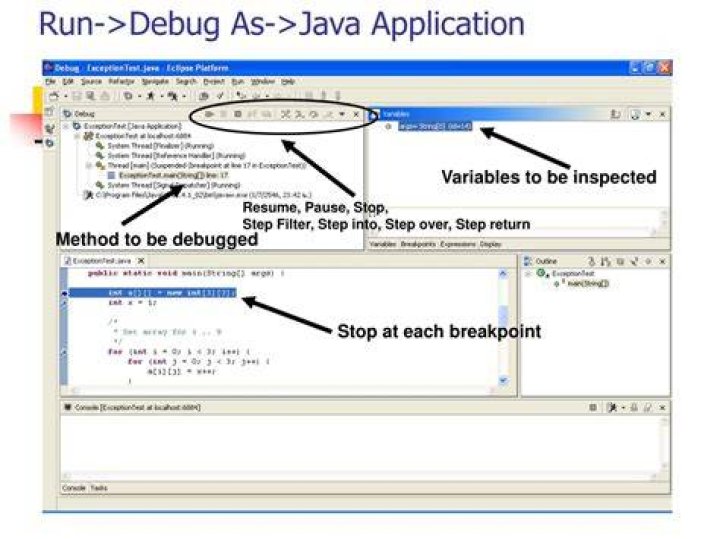Select the javaw.exe process entry
Viewport: 720px width, 539px height.
[x=203, y=195]
